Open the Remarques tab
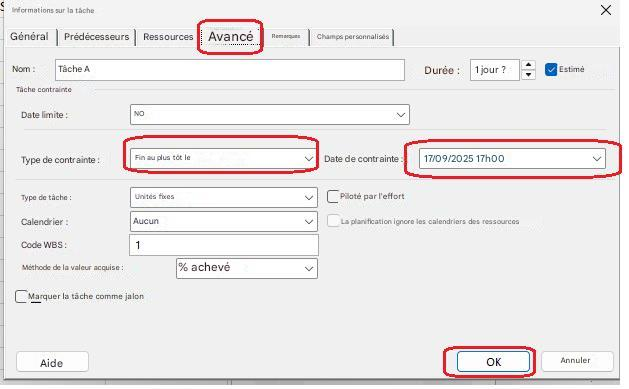629x389 pixels. pos(286,36)
